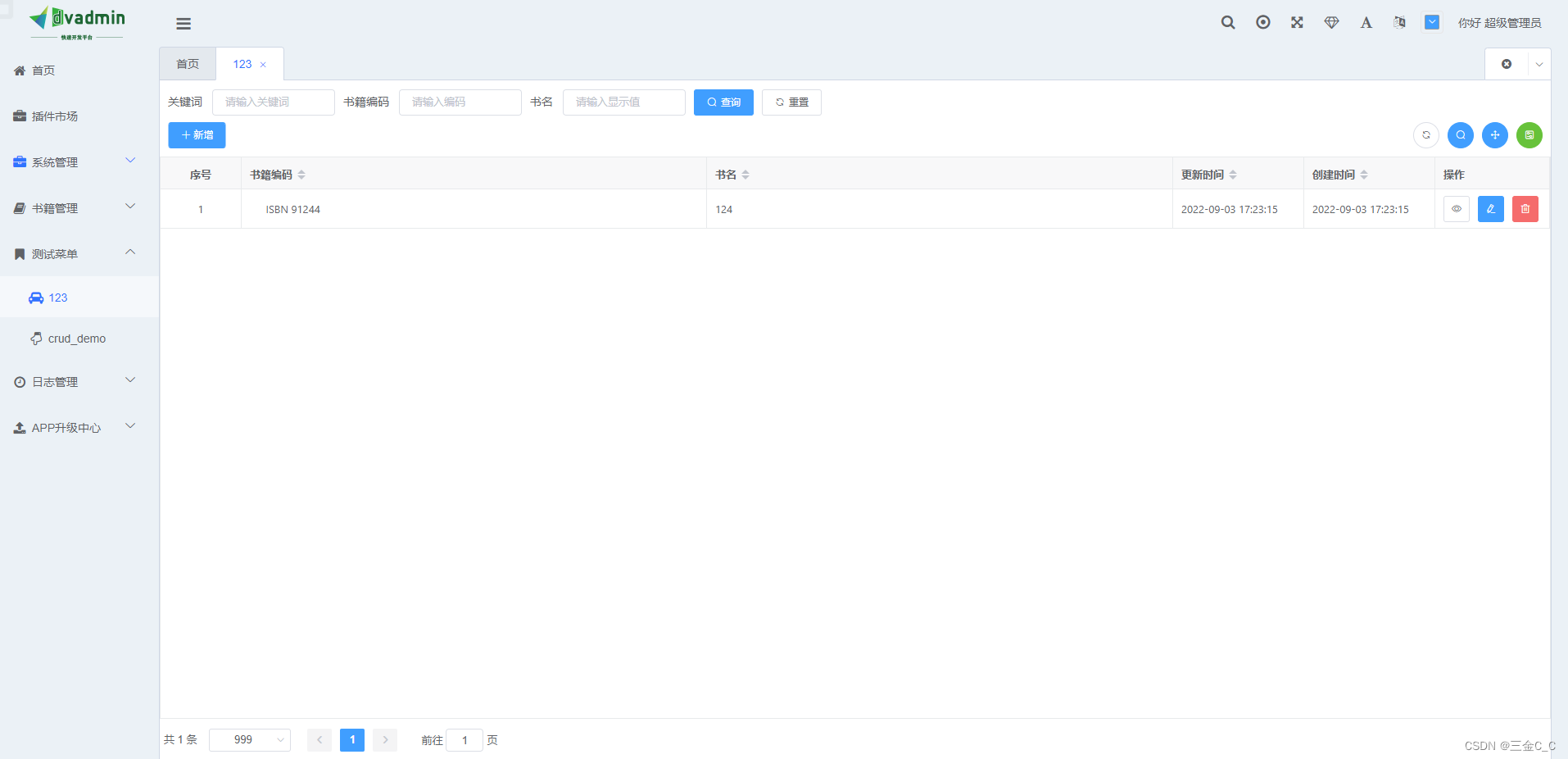The height and width of the screenshot is (759, 1568).
Task: Open the page size 999 dropdown
Action: point(250,740)
